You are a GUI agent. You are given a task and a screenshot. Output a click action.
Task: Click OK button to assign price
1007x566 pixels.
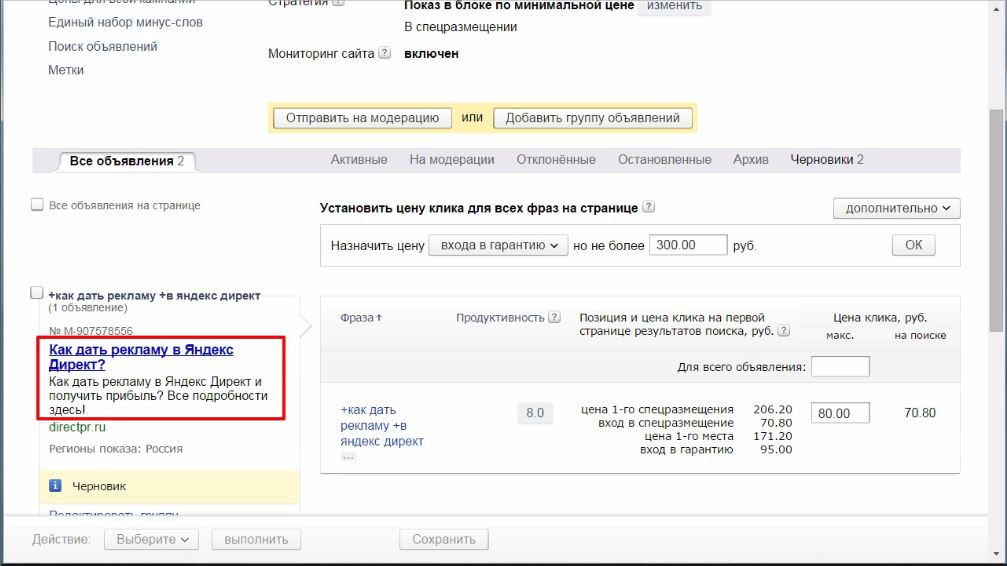pyautogui.click(x=913, y=245)
